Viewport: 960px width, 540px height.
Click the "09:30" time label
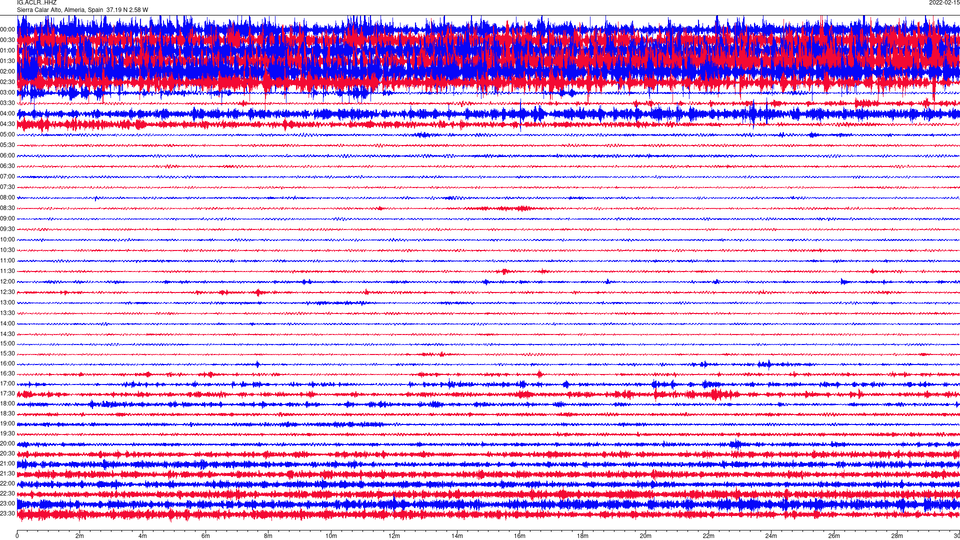pyautogui.click(x=7, y=229)
